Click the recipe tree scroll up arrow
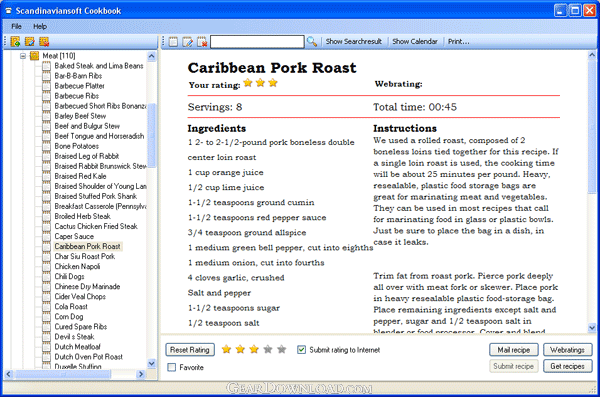This screenshot has height=397, width=600. [152, 56]
